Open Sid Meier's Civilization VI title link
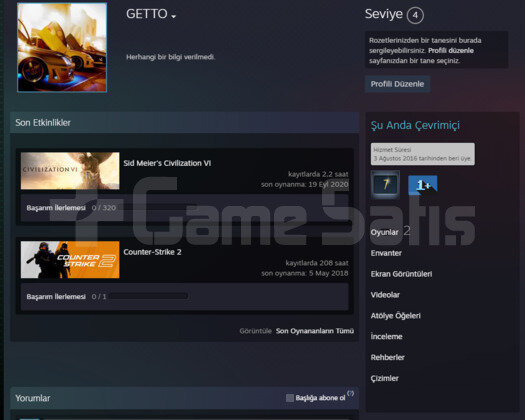 [x=167, y=163]
